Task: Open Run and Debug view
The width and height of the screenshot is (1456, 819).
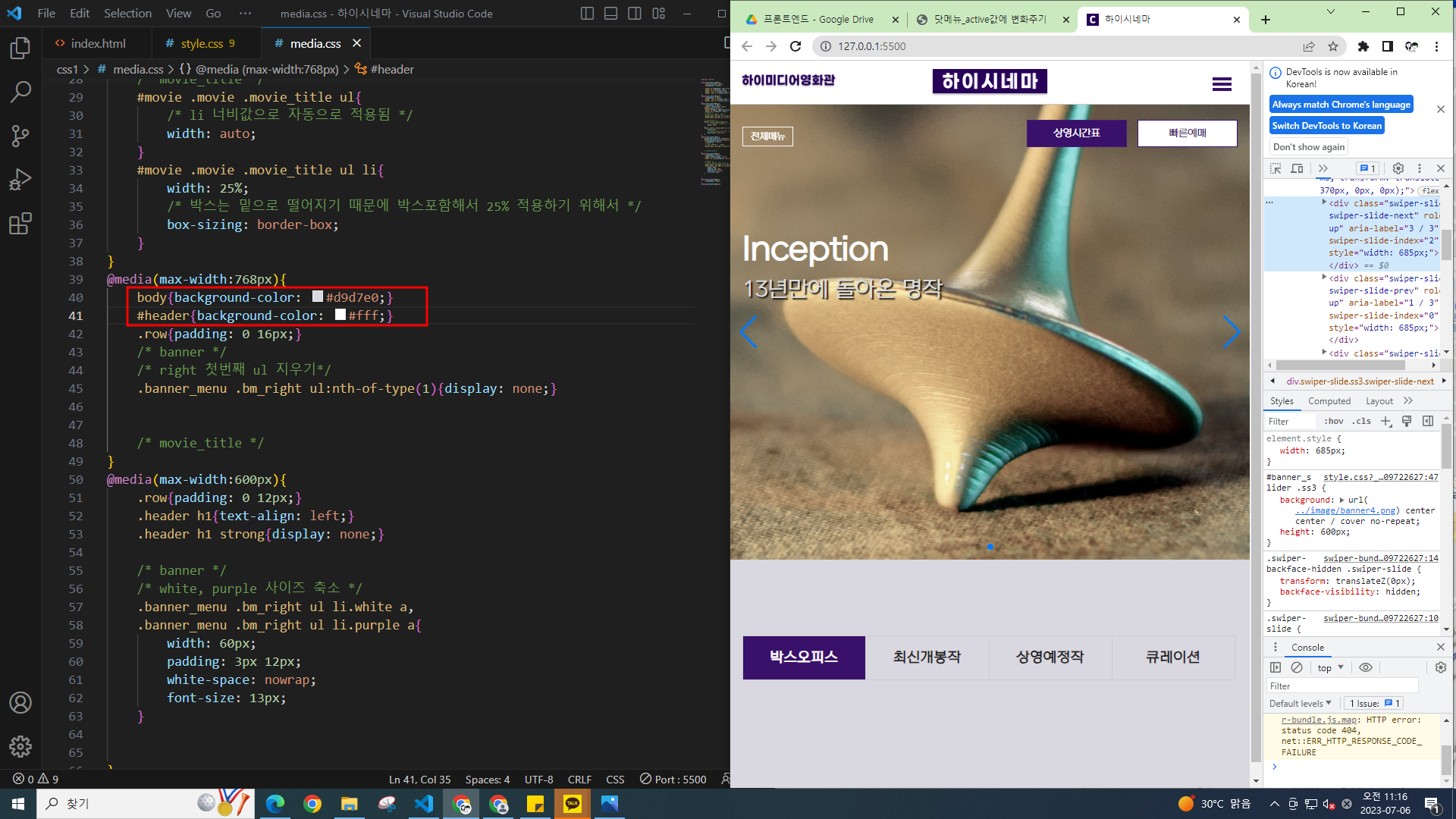Action: point(20,180)
